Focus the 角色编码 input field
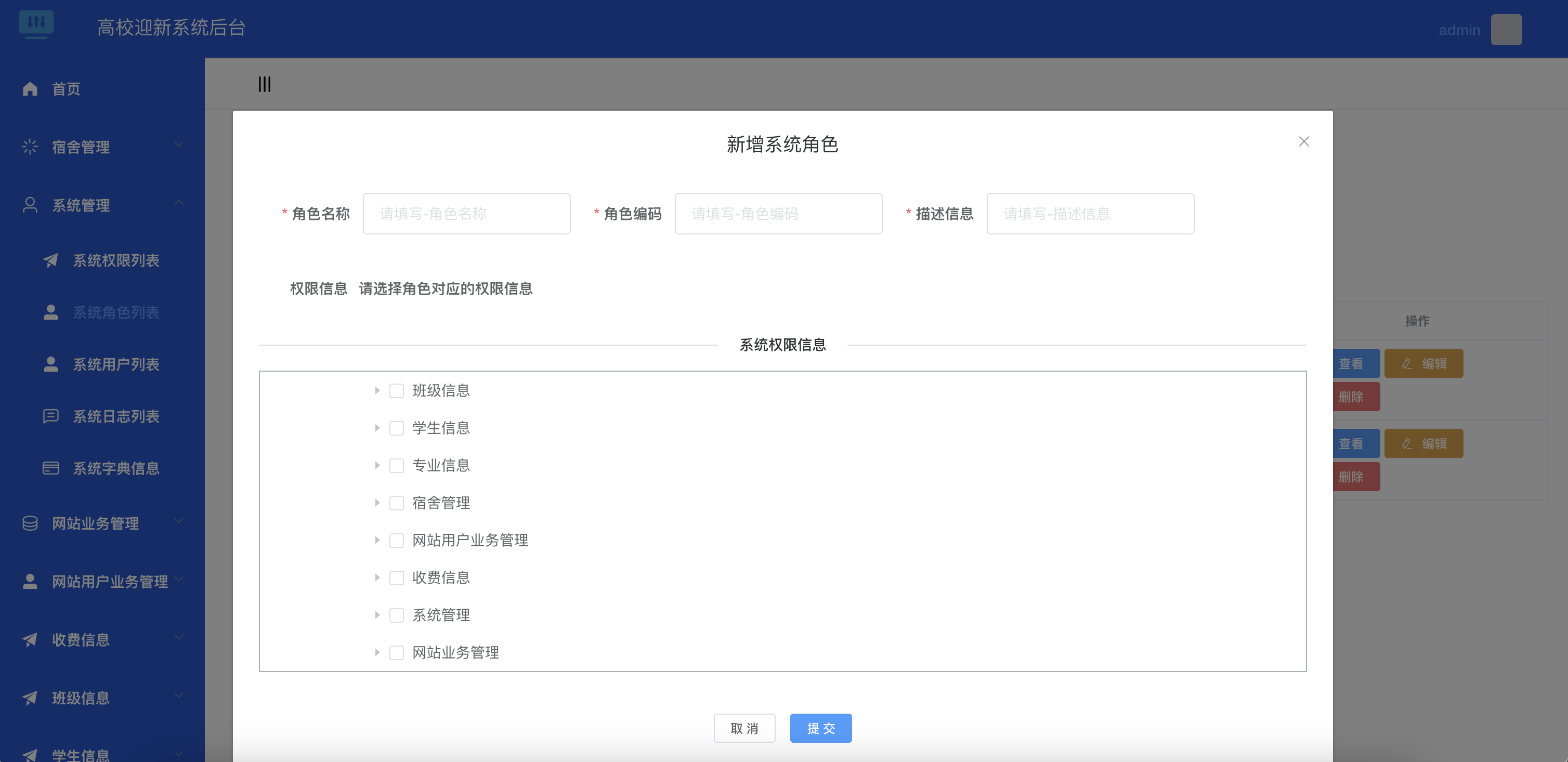The width and height of the screenshot is (1568, 762). pyautogui.click(x=778, y=214)
